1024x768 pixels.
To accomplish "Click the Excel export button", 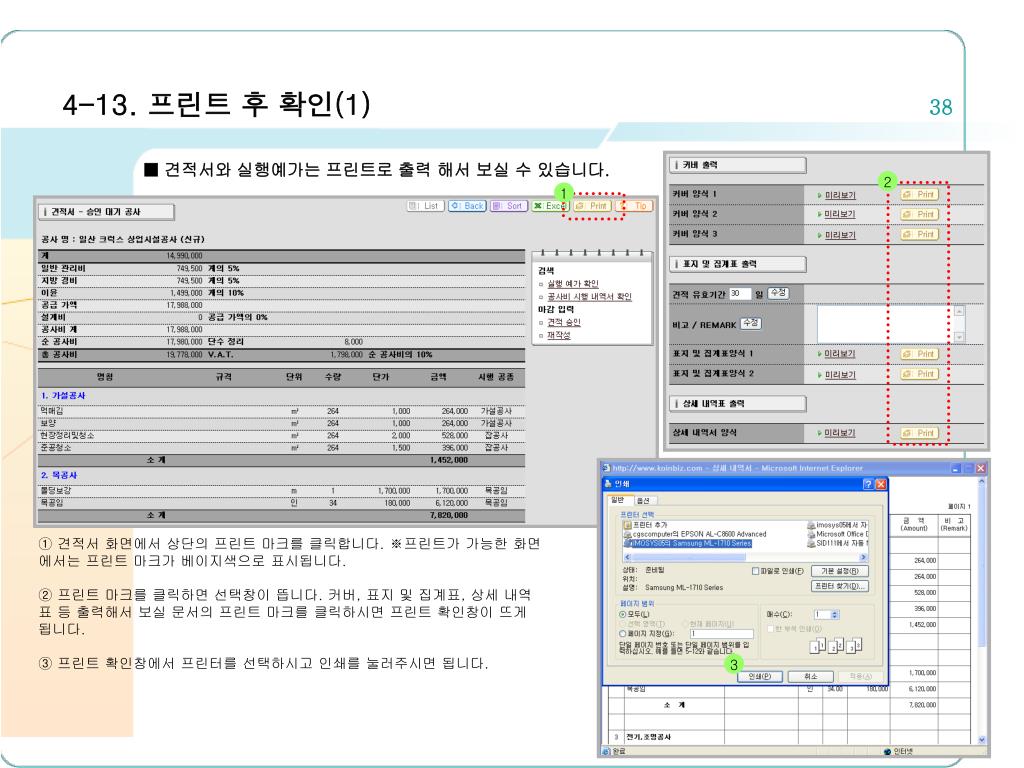I will point(550,206).
